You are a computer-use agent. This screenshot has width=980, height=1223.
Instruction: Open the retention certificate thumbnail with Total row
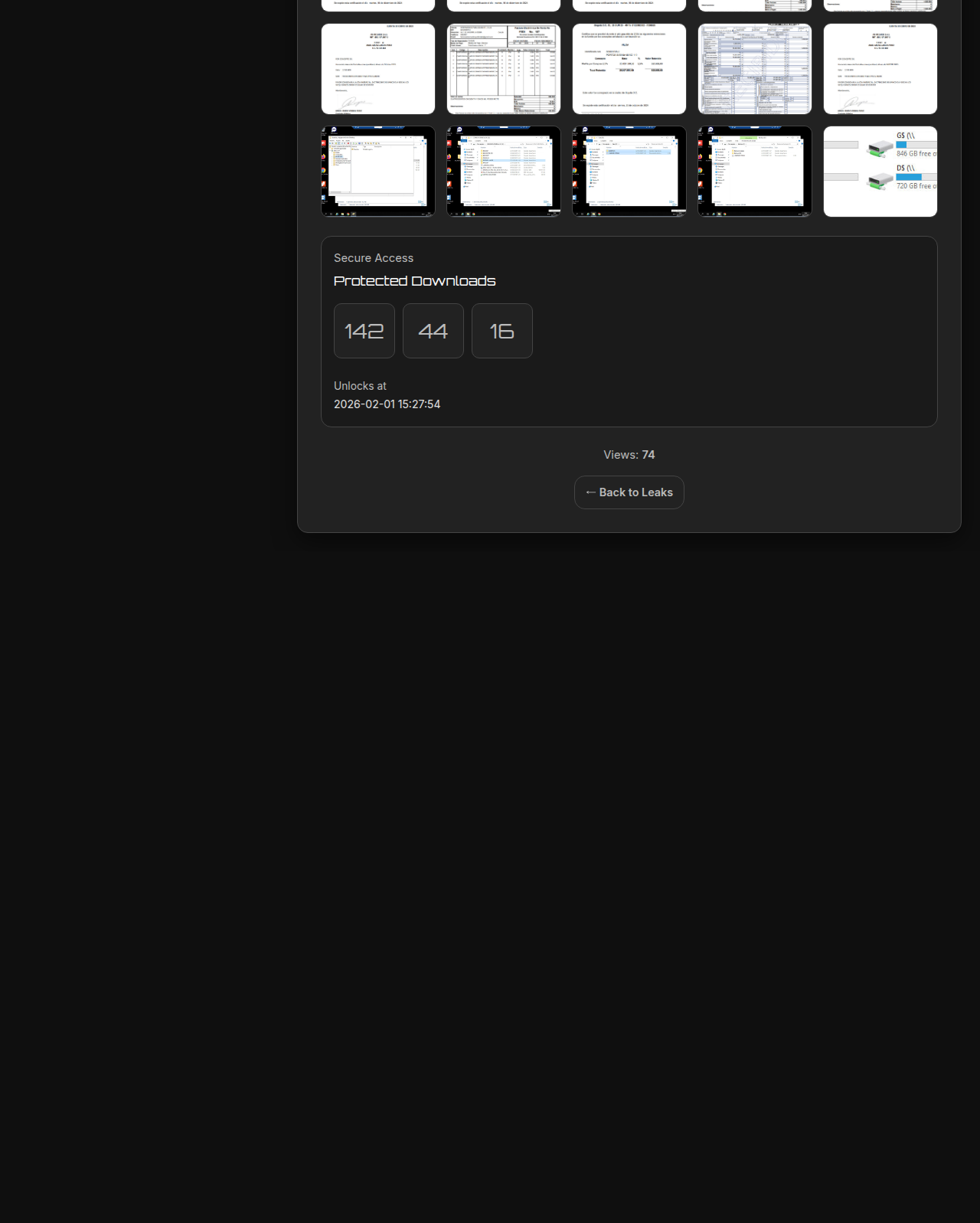click(x=629, y=69)
